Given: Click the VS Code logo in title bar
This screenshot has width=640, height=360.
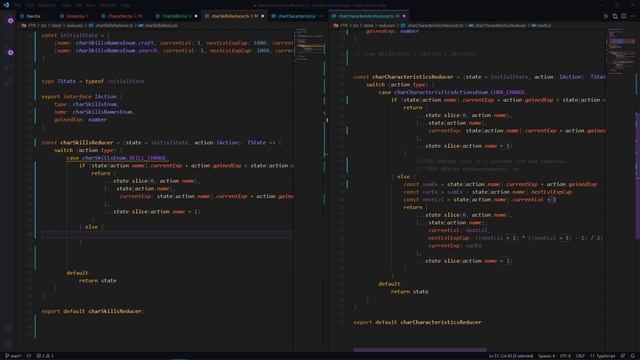Looking at the screenshot, I should [6, 5].
